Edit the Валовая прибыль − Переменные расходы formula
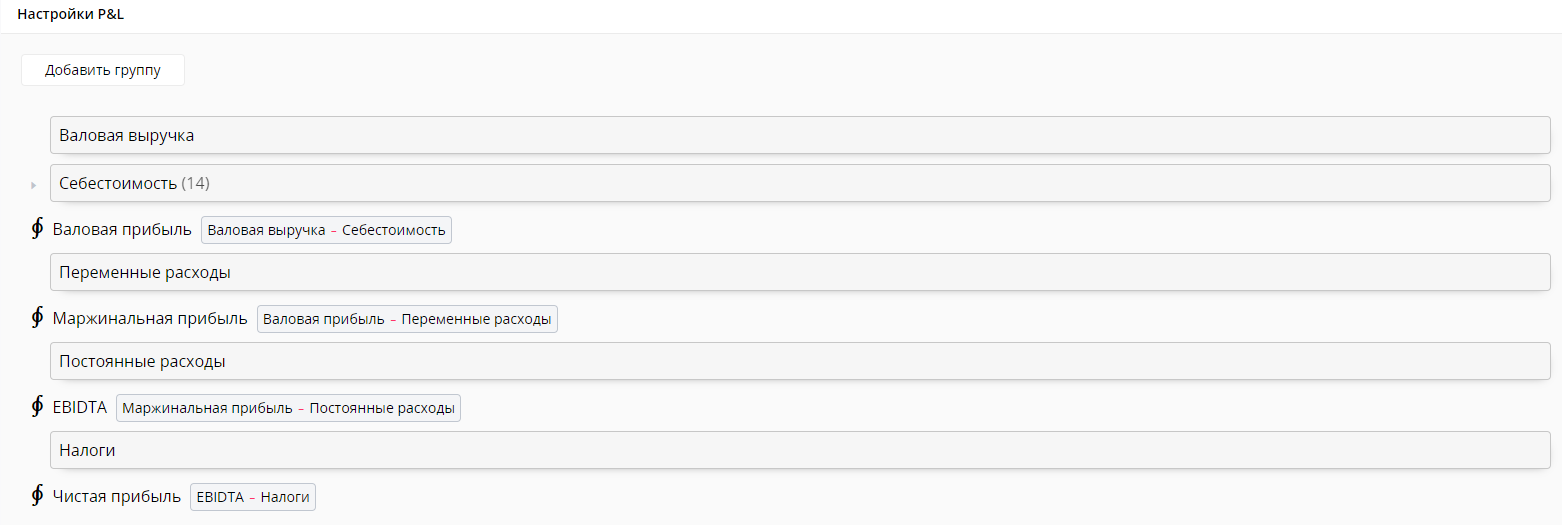This screenshot has height=525, width=1562. [x=407, y=319]
